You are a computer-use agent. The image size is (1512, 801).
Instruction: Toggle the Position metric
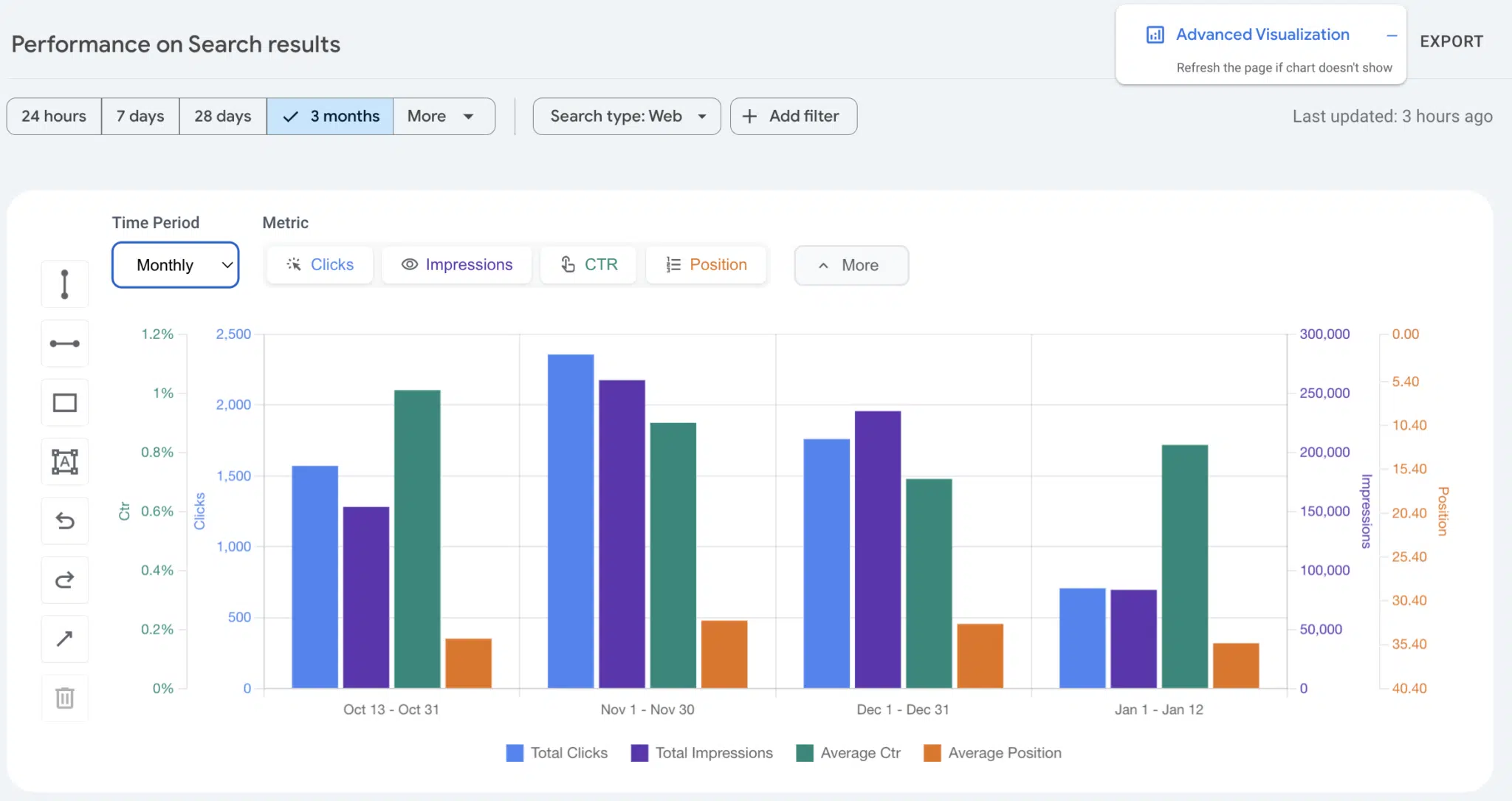707,265
